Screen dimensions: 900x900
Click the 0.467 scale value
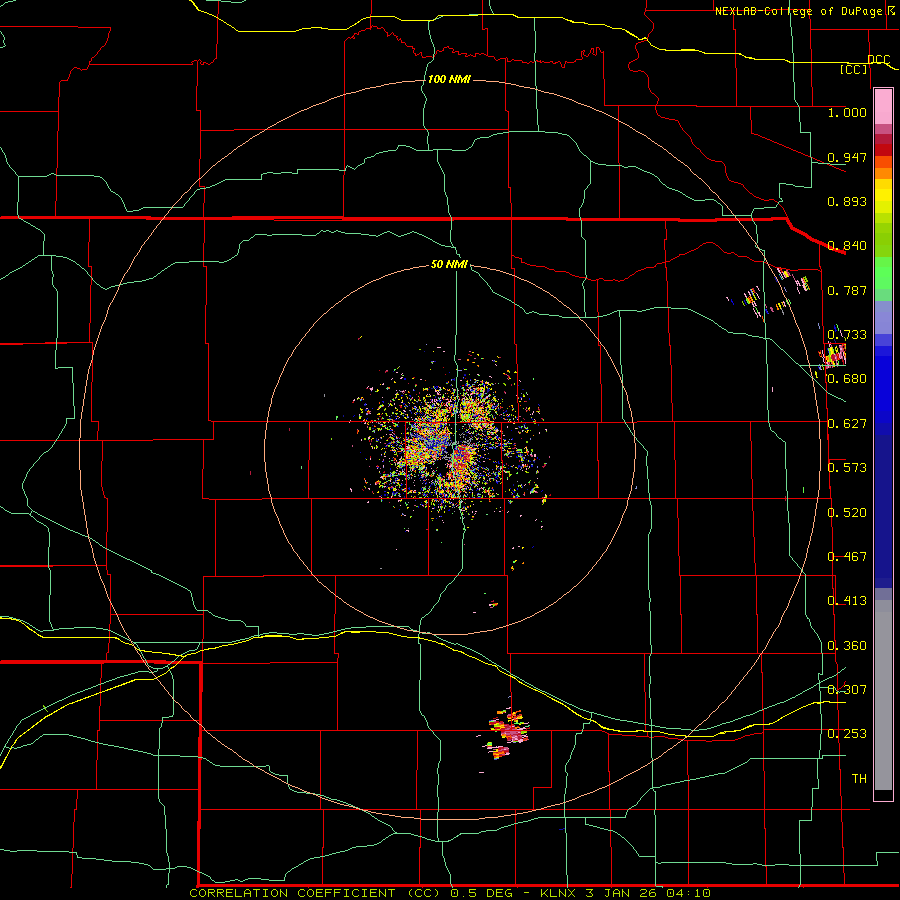coord(847,557)
